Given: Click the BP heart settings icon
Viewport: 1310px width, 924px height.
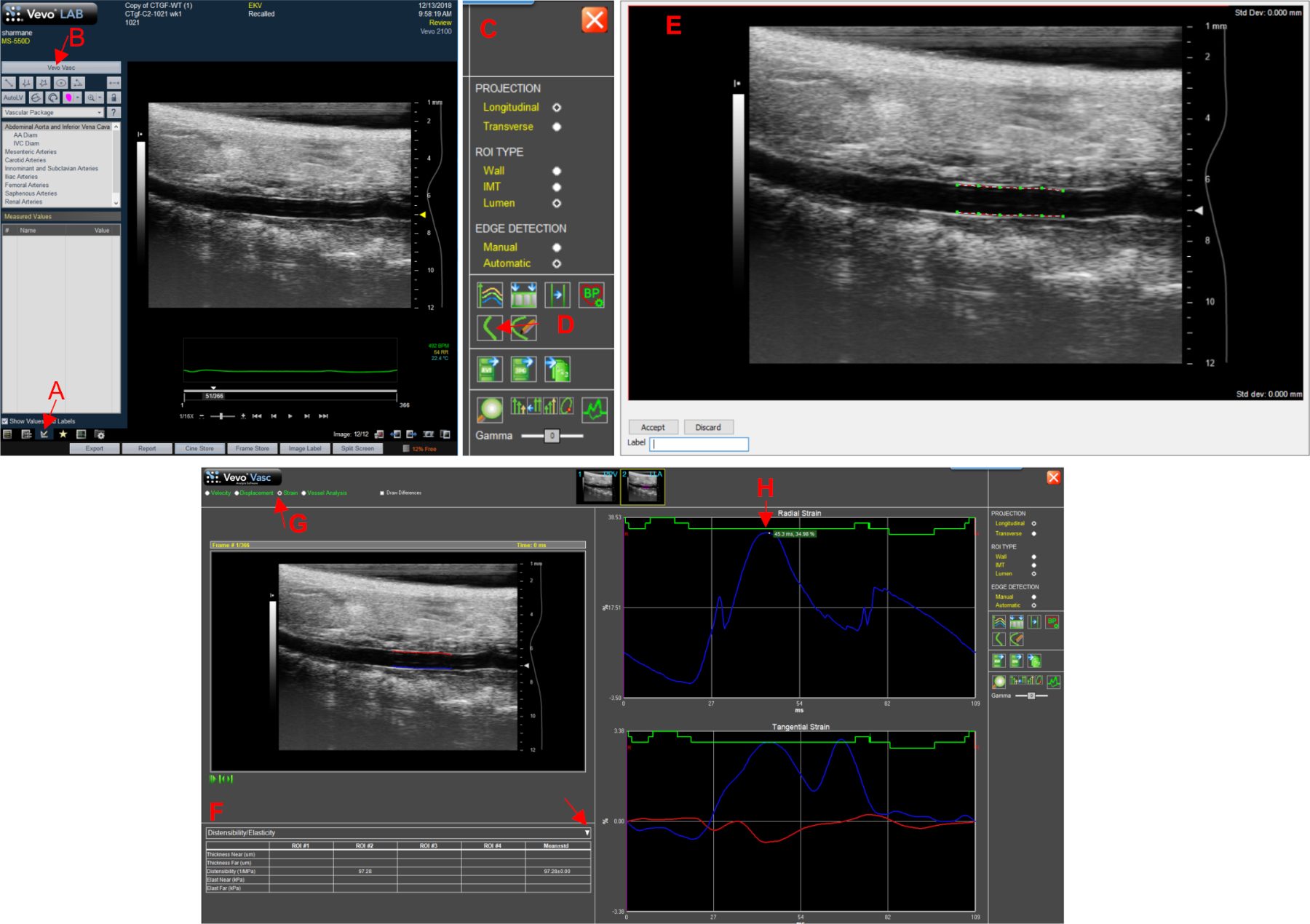Looking at the screenshot, I should click(x=591, y=295).
